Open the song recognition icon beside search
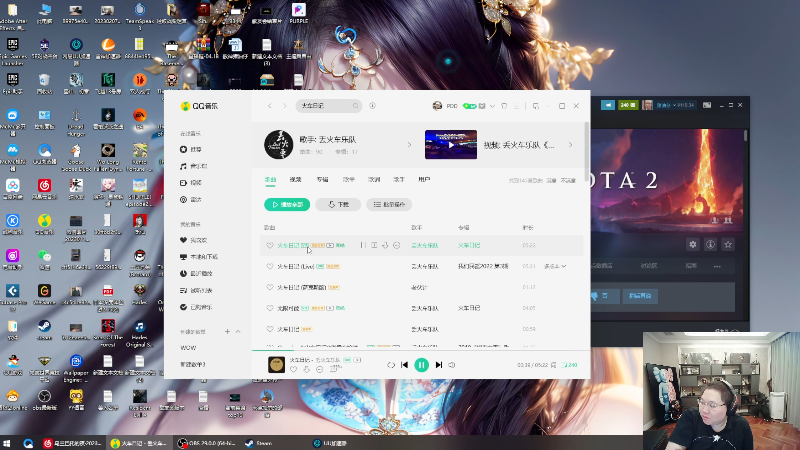Image resolution: width=800 pixels, height=450 pixels. [x=372, y=106]
